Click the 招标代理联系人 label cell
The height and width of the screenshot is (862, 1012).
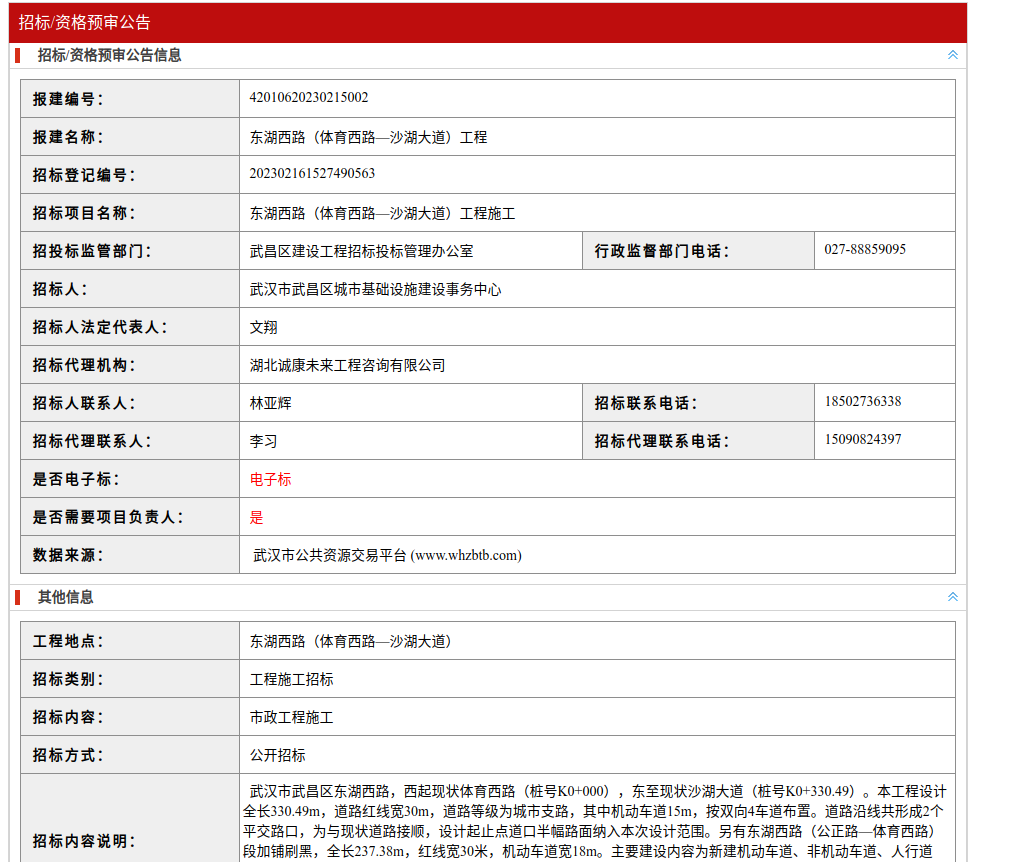[130, 441]
